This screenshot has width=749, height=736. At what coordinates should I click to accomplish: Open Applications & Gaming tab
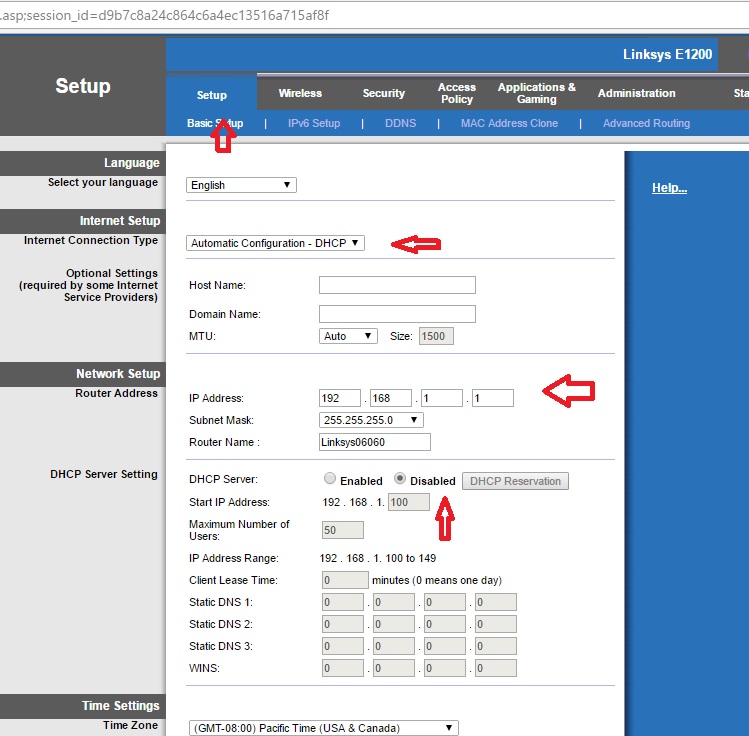pyautogui.click(x=536, y=93)
